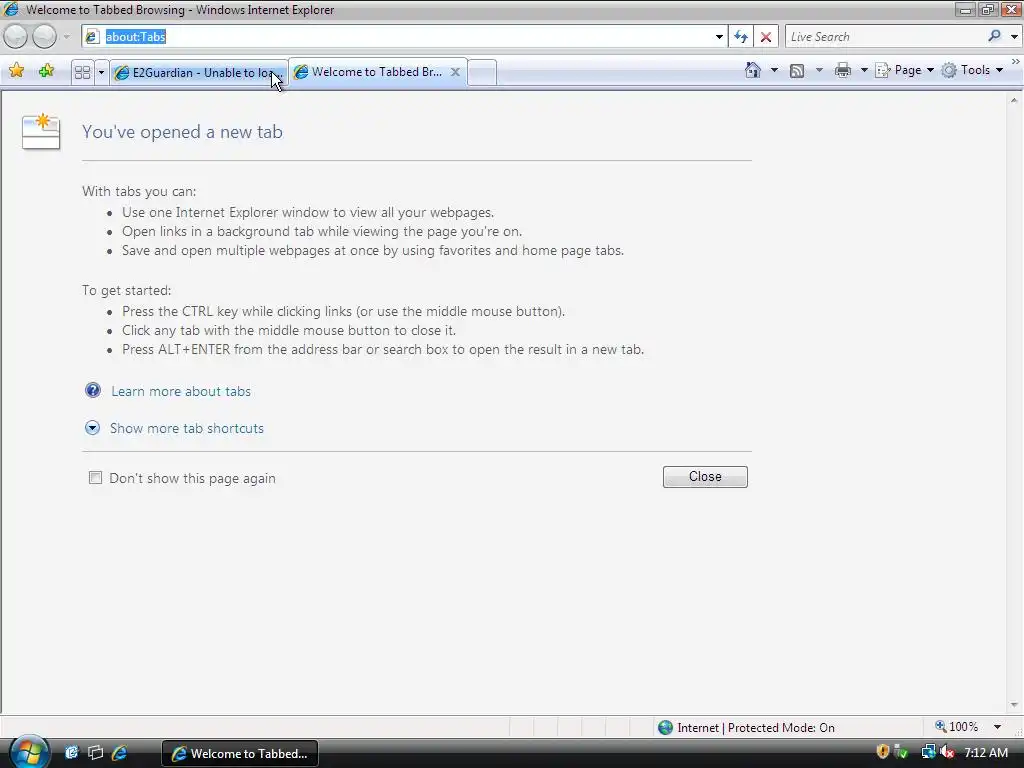Click the red Stop loading button
This screenshot has height=768, width=1024.
click(766, 37)
